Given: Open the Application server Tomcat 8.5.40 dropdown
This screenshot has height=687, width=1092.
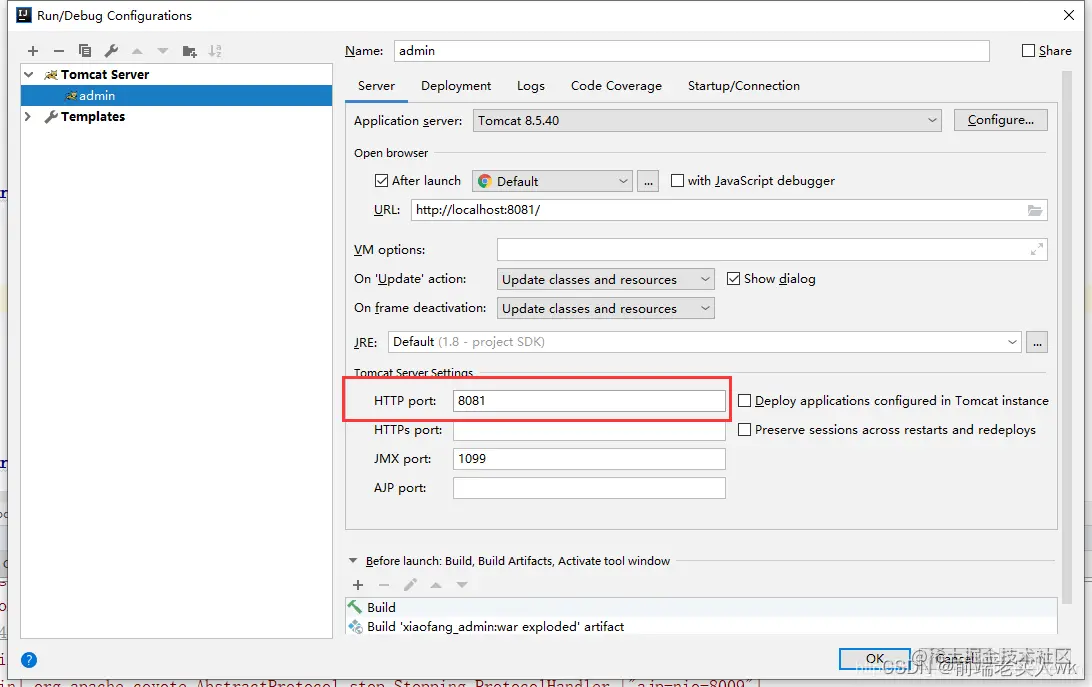Looking at the screenshot, I should (x=707, y=121).
